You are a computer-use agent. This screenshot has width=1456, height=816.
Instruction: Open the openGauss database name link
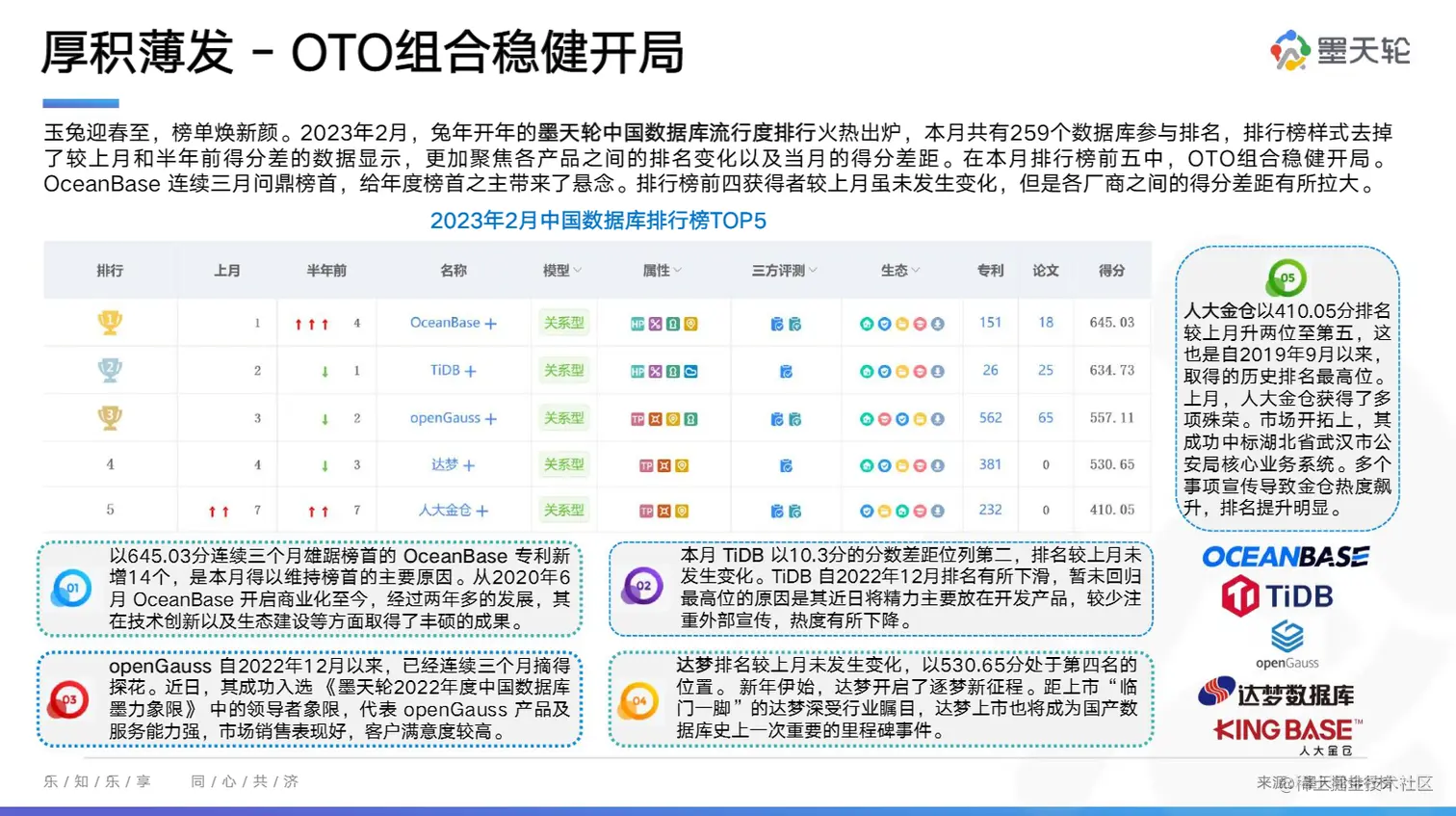click(445, 418)
